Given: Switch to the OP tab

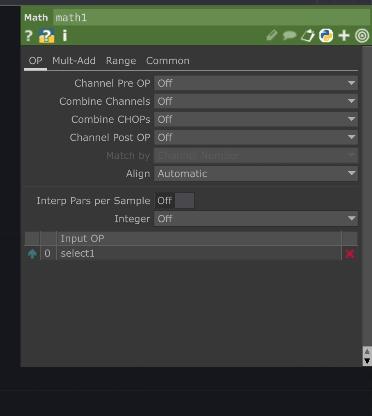Looking at the screenshot, I should (35, 61).
